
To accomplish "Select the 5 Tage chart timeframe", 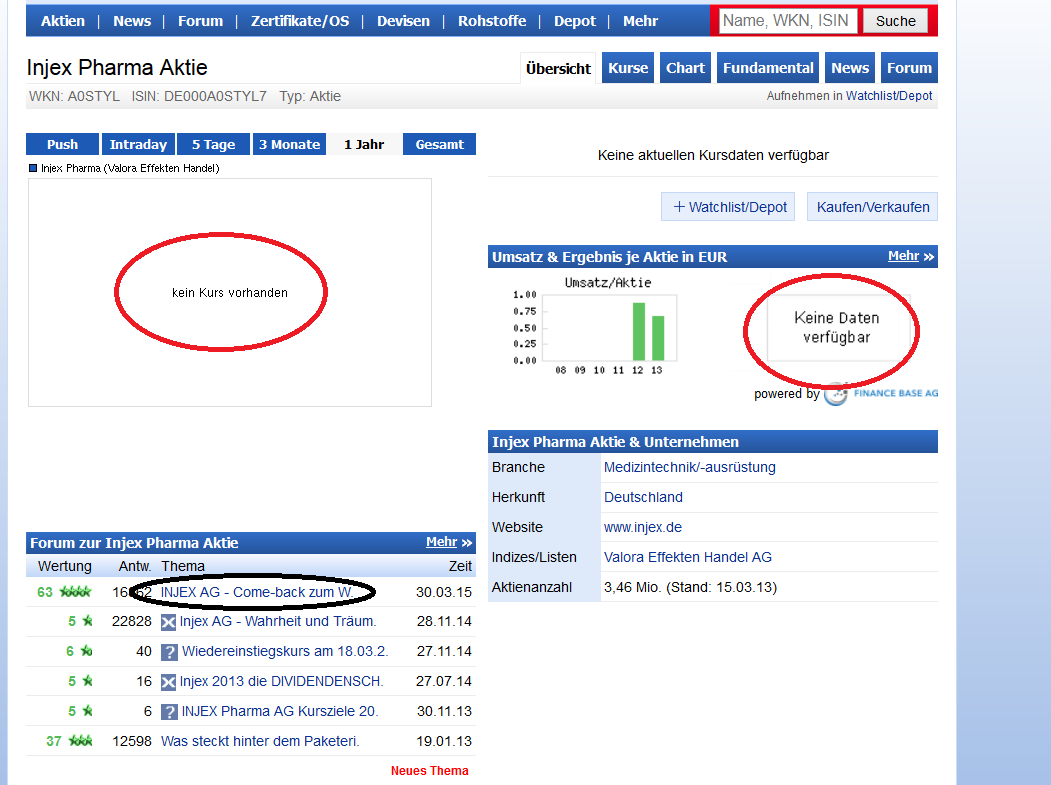I will (x=213, y=144).
